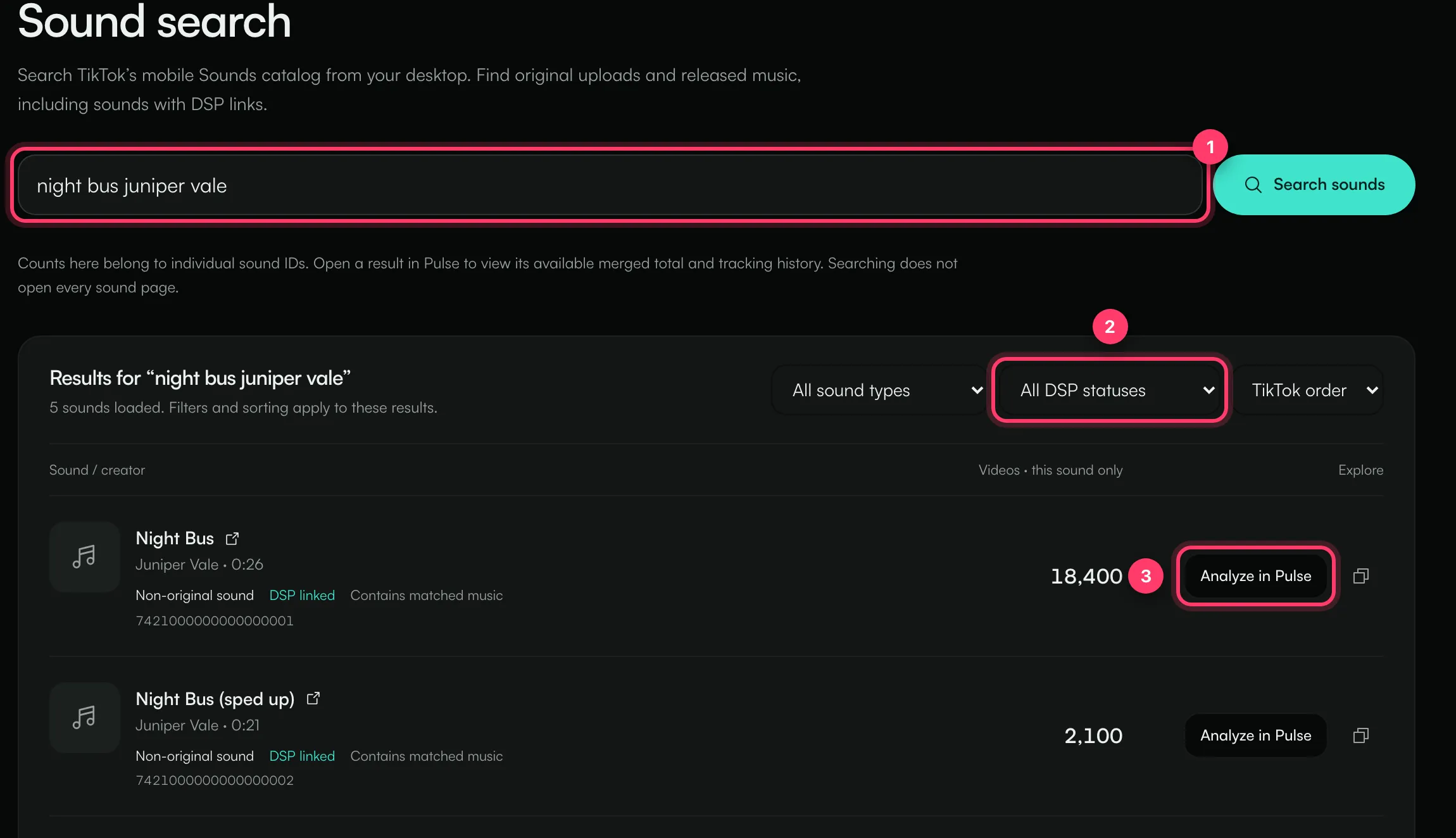Click the 5 sounds loaded status text
Image resolution: width=1456 pixels, height=838 pixels.
(243, 408)
